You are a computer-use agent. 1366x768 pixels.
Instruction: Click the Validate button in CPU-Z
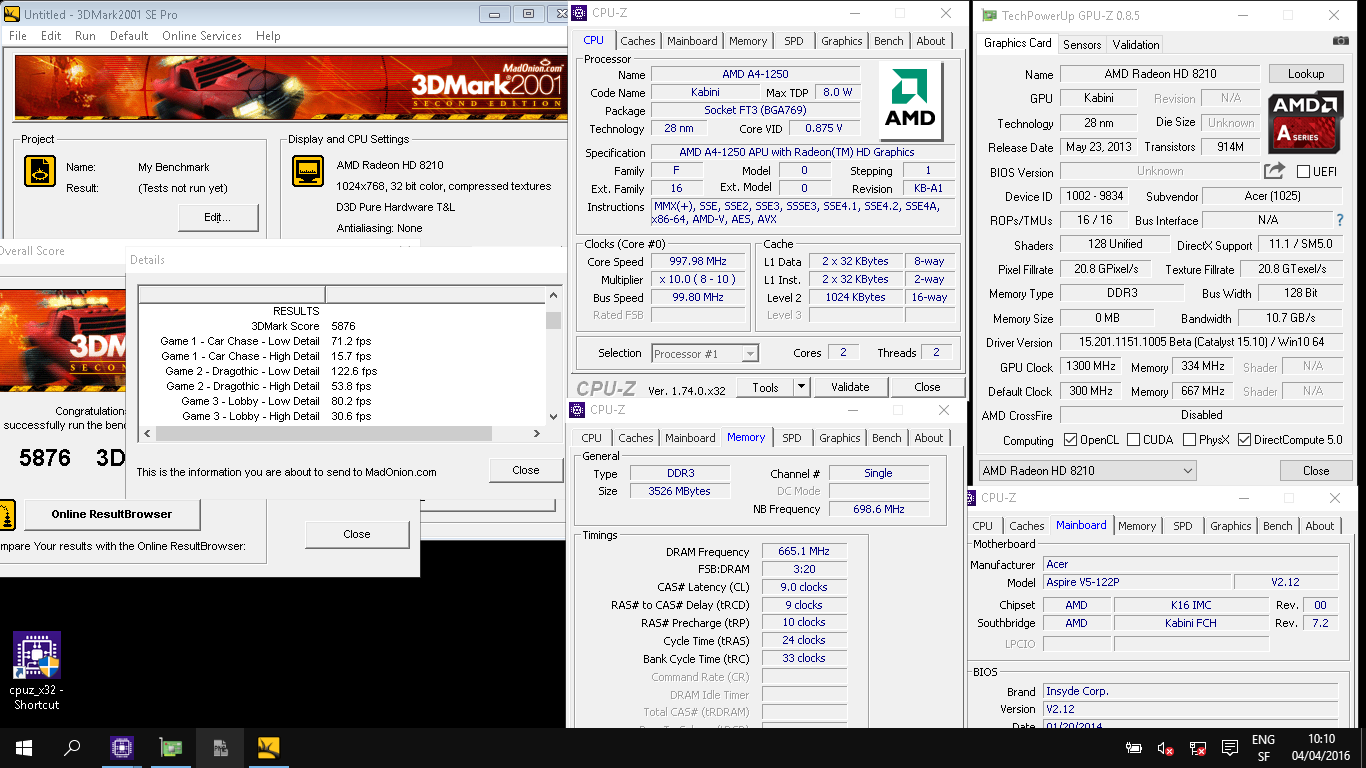pos(850,387)
